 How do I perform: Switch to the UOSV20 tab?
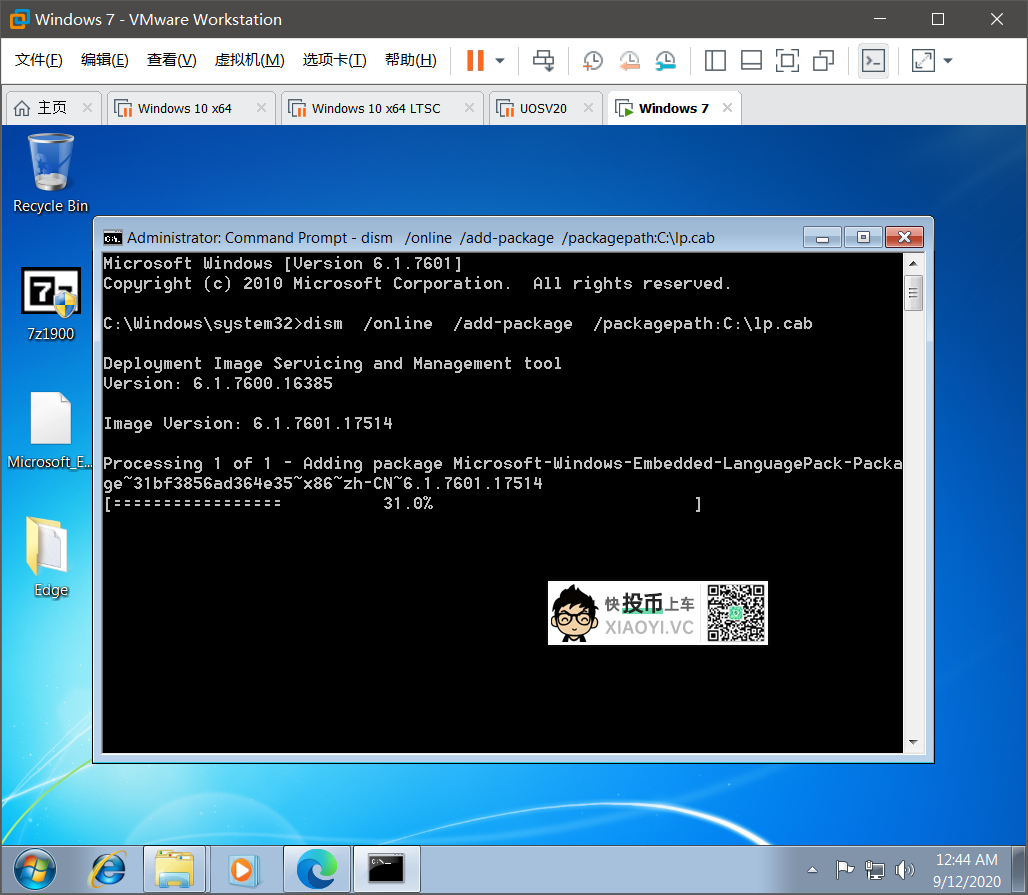coord(543,108)
